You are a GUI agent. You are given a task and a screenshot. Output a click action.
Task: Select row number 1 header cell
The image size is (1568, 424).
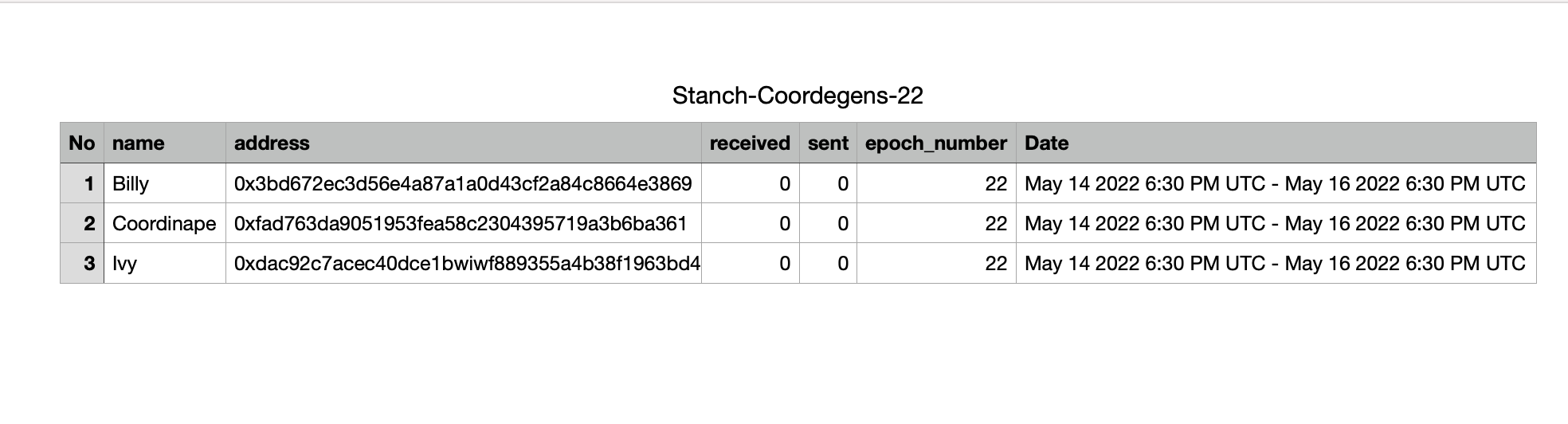pyautogui.click(x=82, y=184)
